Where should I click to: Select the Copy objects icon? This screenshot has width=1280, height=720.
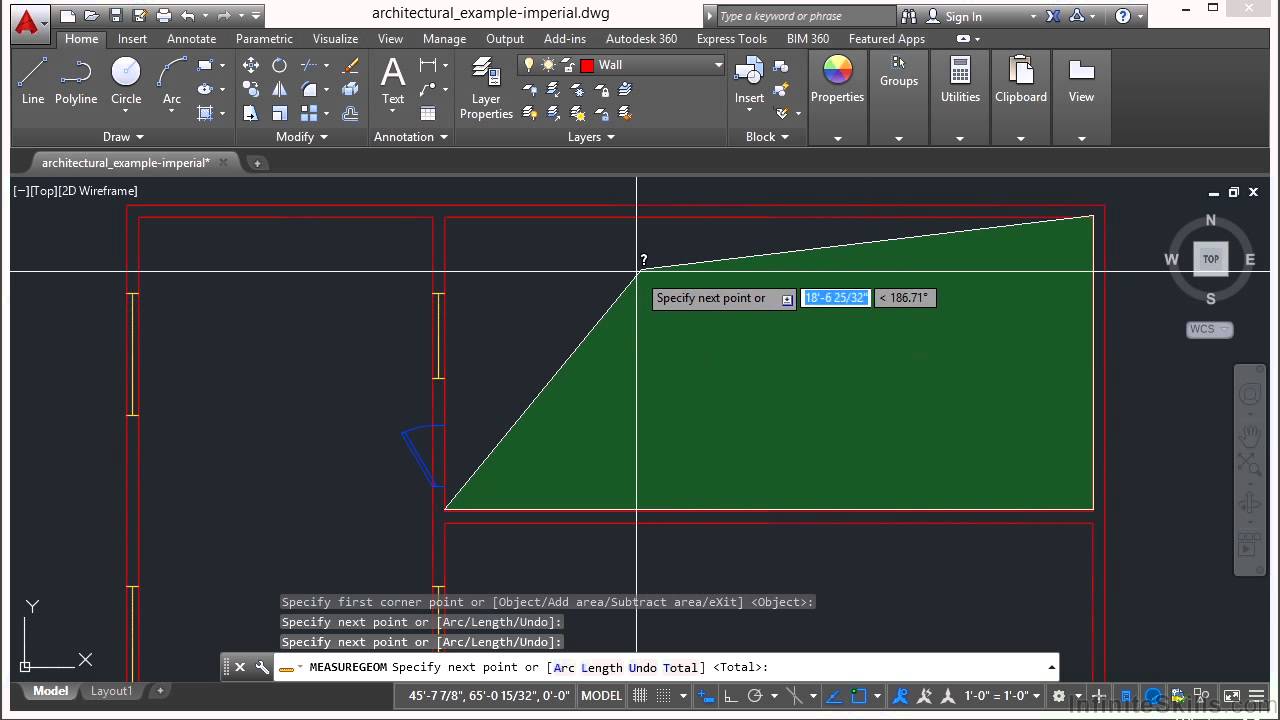tap(251, 89)
